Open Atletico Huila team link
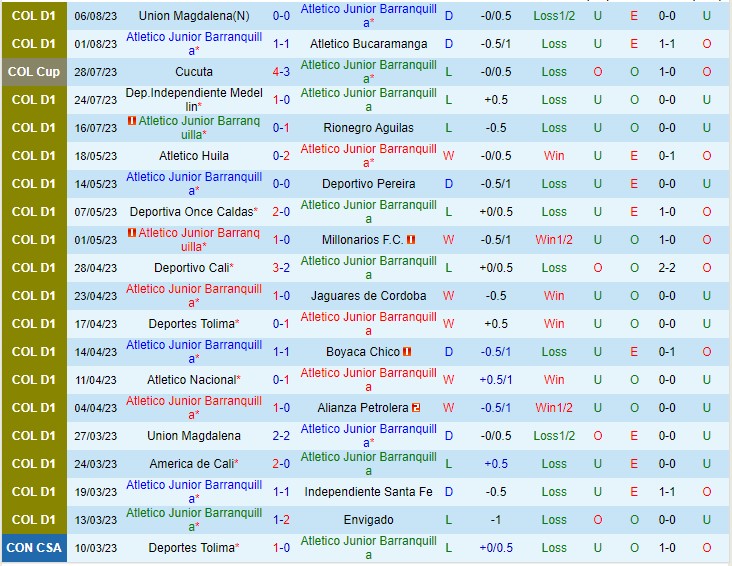Image resolution: width=732 pixels, height=566 pixels. point(194,156)
